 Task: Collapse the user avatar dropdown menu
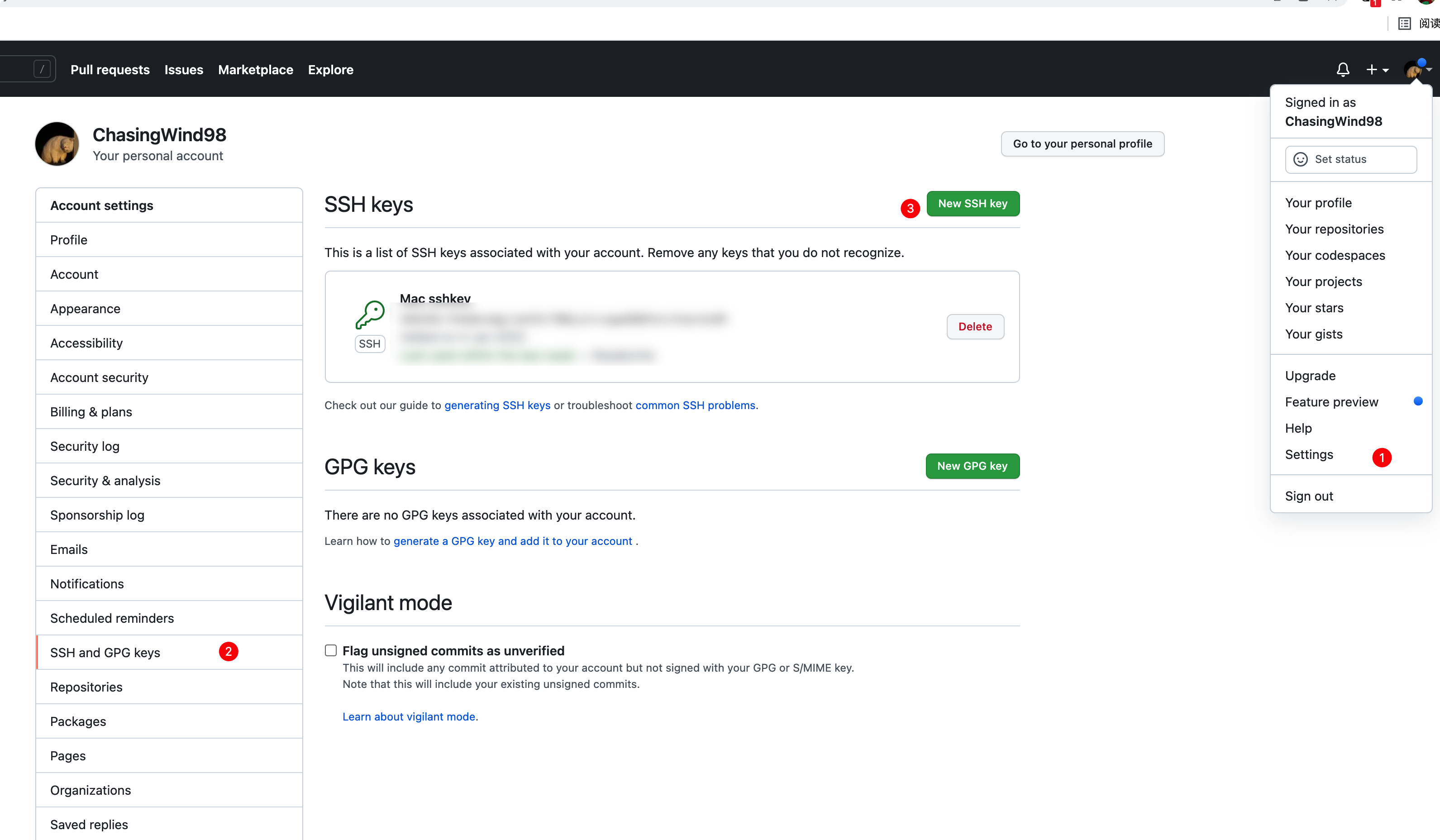pos(1416,70)
